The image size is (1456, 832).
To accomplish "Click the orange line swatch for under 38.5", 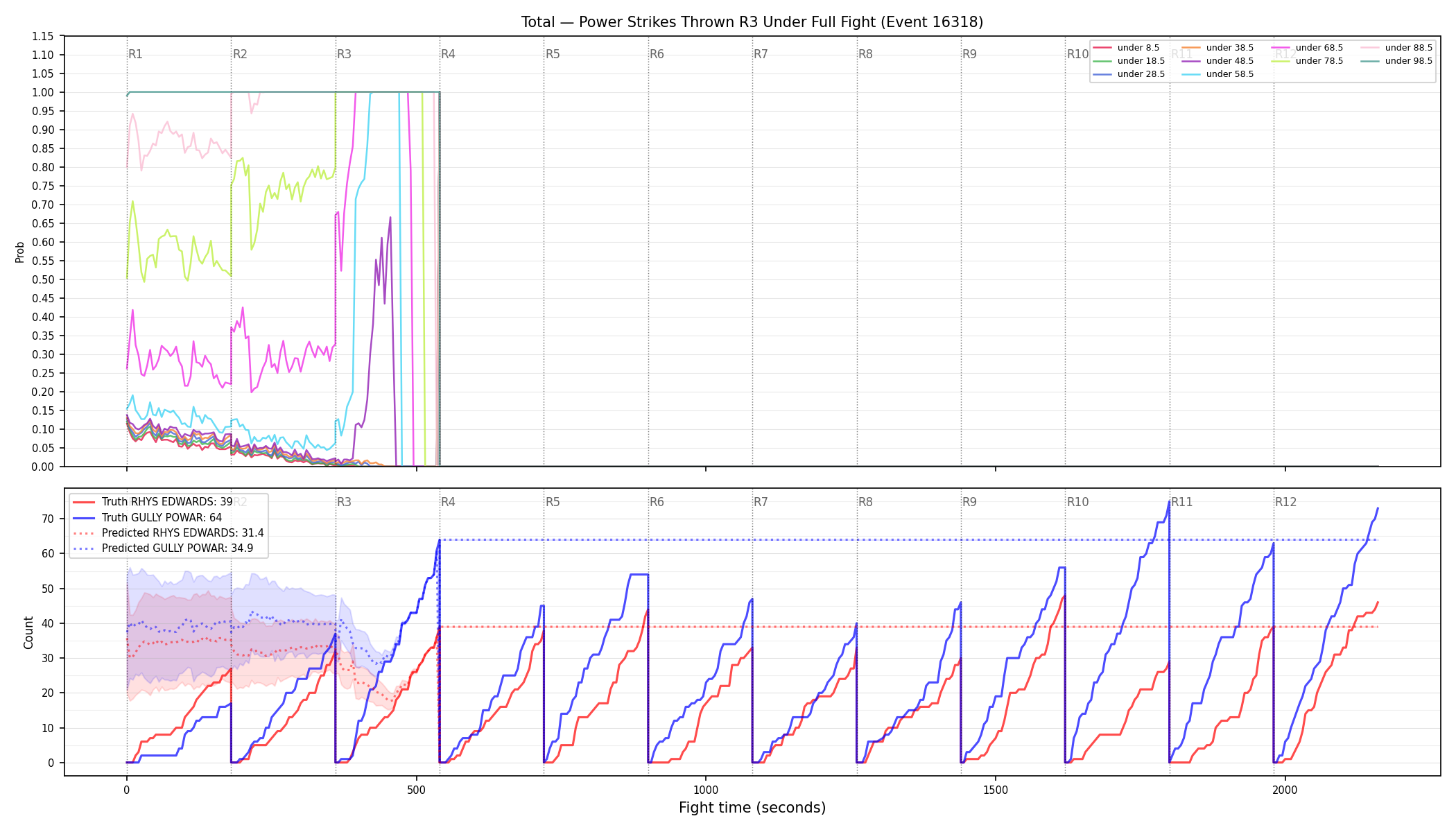I will 1190,48.
